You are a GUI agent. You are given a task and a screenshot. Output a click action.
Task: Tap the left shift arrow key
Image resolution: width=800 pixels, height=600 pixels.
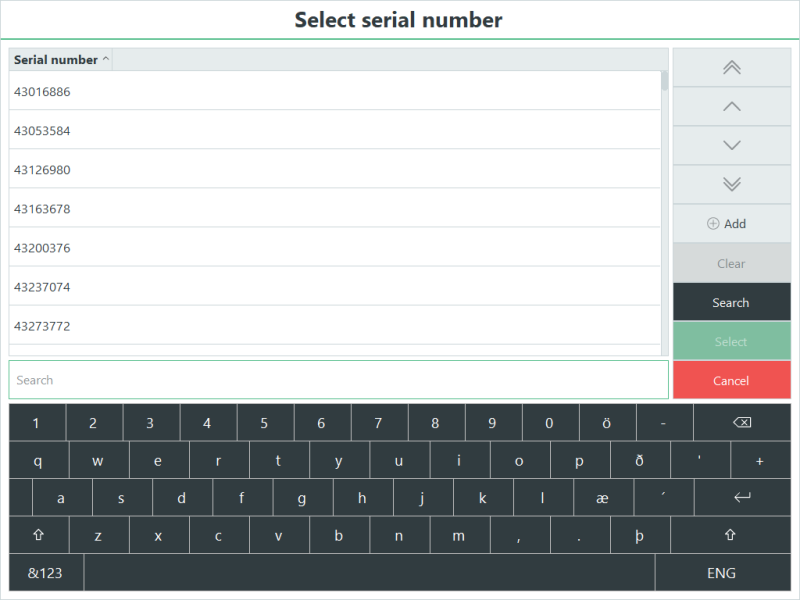tap(39, 535)
